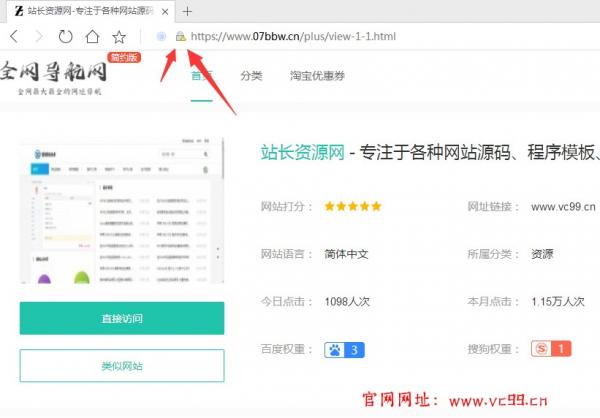Image resolution: width=600 pixels, height=418 pixels.
Task: Click the Sogou weight badge showing 1
Action: pos(551,349)
